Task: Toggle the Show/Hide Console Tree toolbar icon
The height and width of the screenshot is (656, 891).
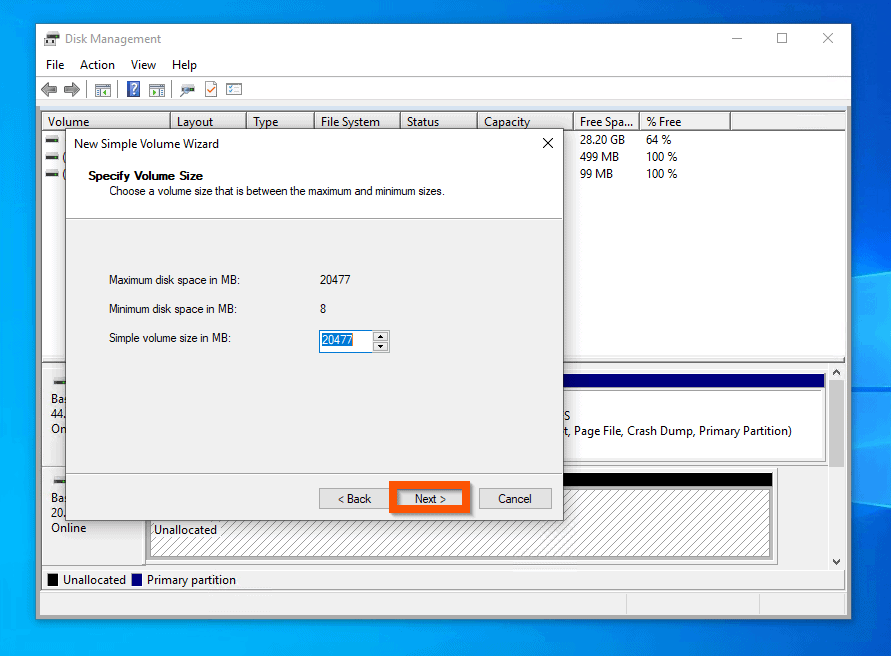Action: tap(103, 89)
